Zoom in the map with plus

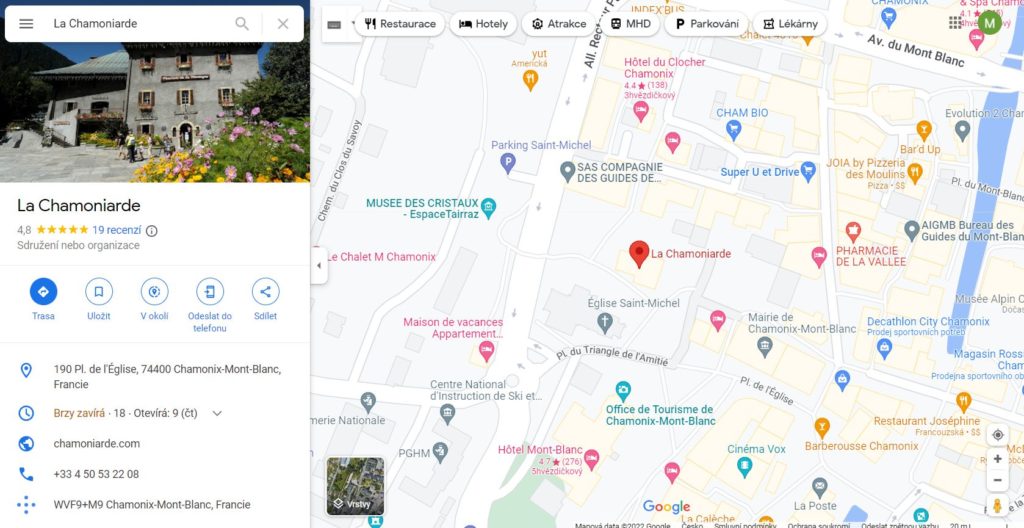click(x=997, y=459)
